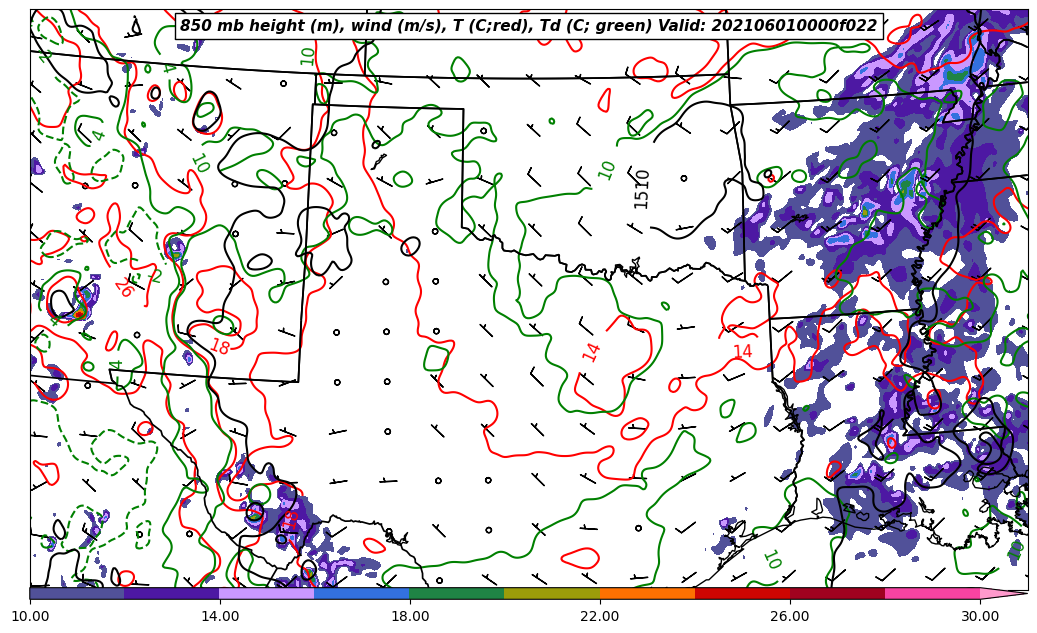Select the olive-yellow colorbar segment
The image size is (1037, 633).
pos(551,593)
